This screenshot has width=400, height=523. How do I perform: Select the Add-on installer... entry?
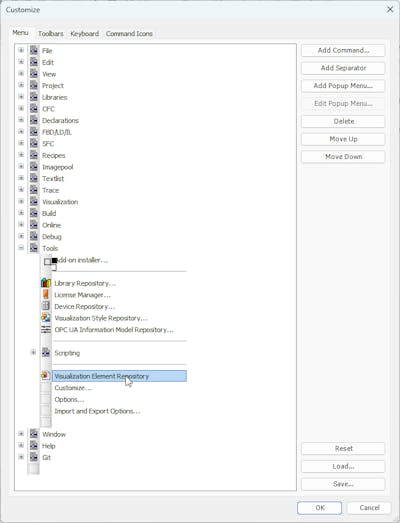[81, 260]
